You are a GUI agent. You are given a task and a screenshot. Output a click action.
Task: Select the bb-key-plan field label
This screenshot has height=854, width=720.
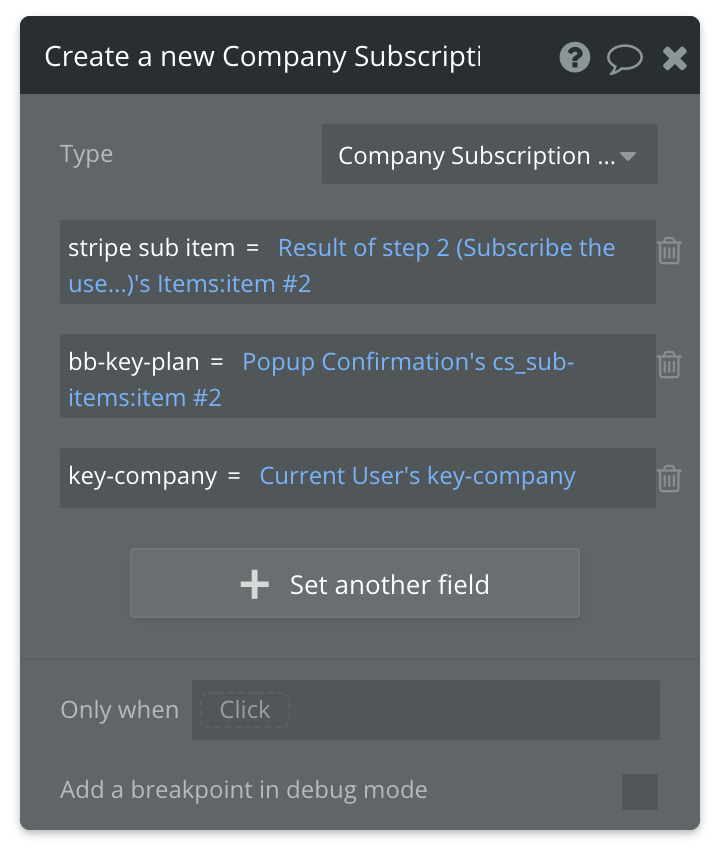pyautogui.click(x=133, y=362)
